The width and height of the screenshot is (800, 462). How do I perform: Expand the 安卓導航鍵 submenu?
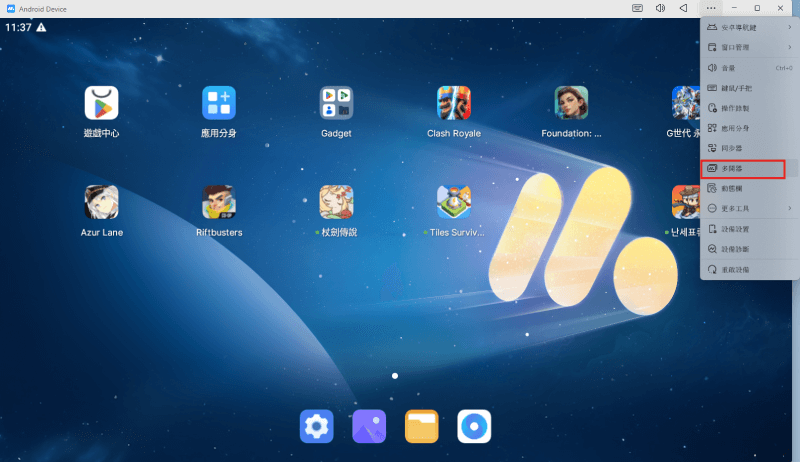pyautogui.click(x=749, y=28)
